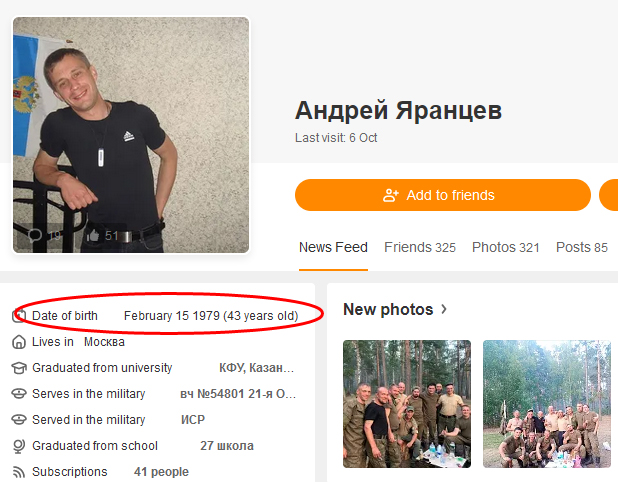Open the Friends 325 tab
618x482 pixels.
click(420, 247)
